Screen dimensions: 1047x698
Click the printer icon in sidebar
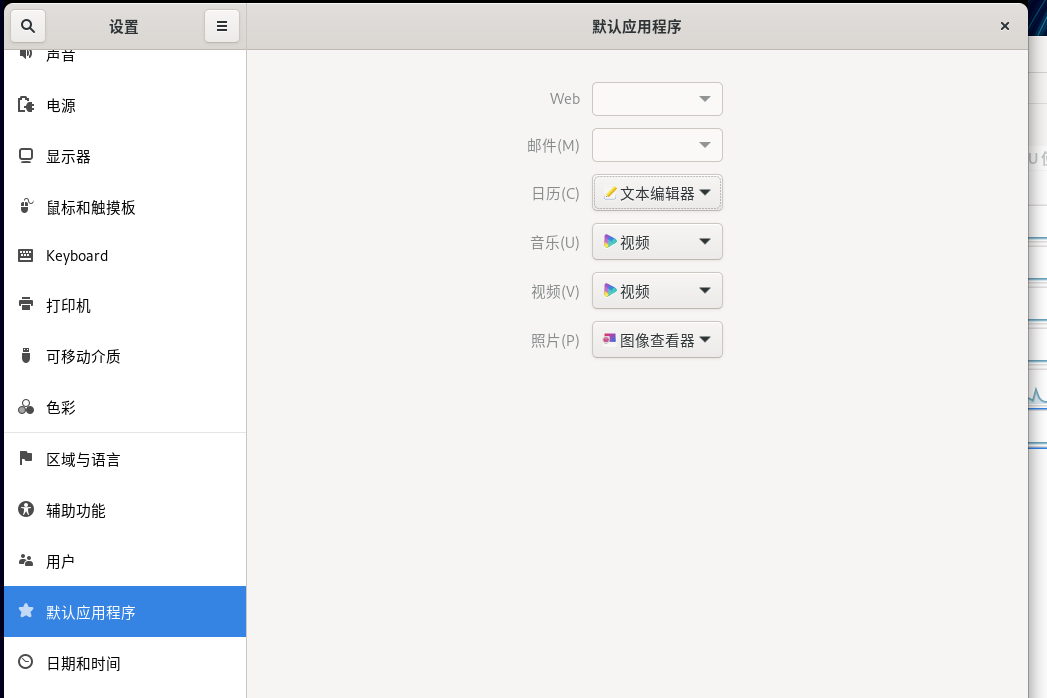coord(26,305)
